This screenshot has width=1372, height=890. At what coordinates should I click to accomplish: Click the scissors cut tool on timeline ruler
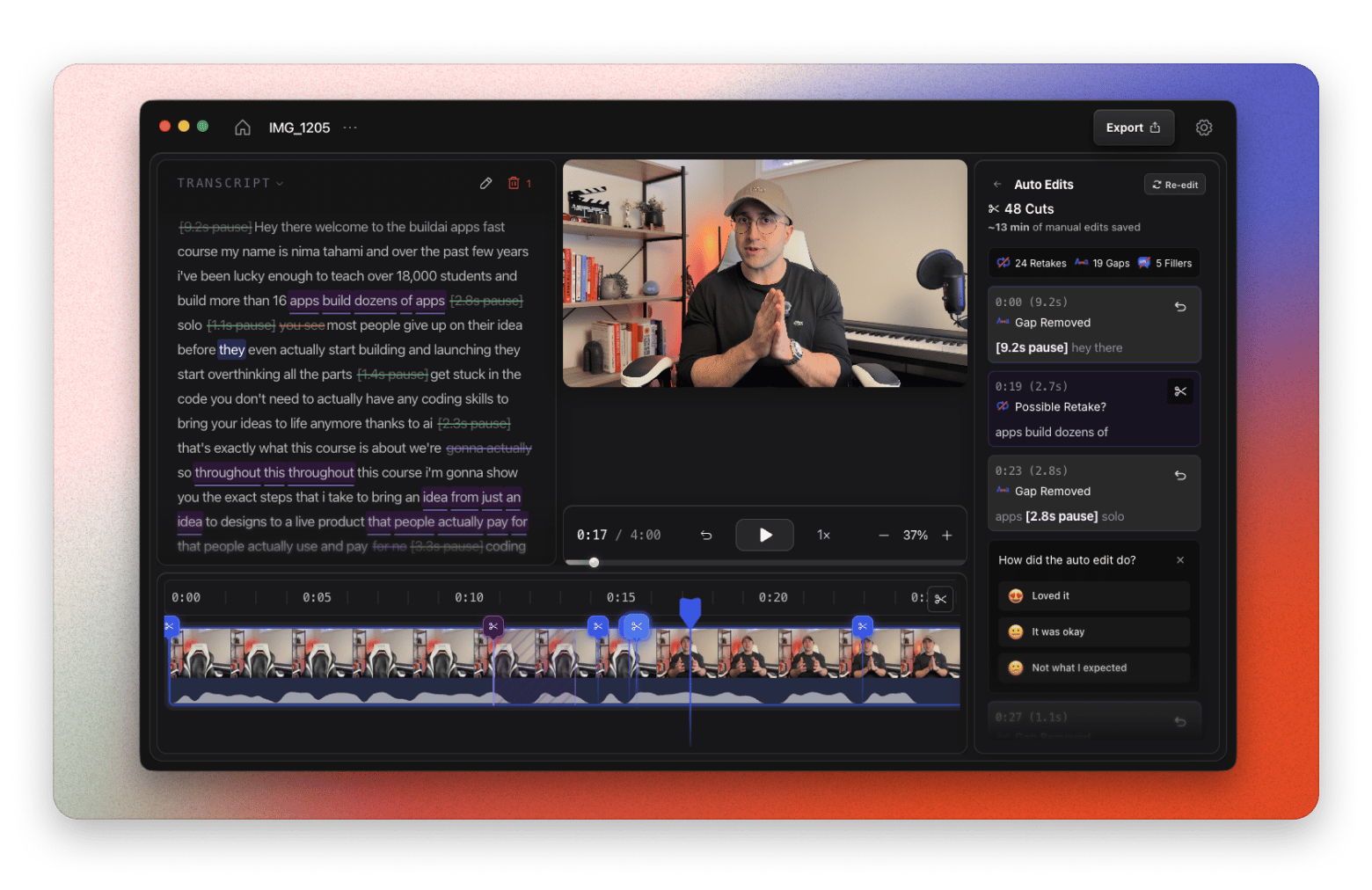tap(940, 599)
